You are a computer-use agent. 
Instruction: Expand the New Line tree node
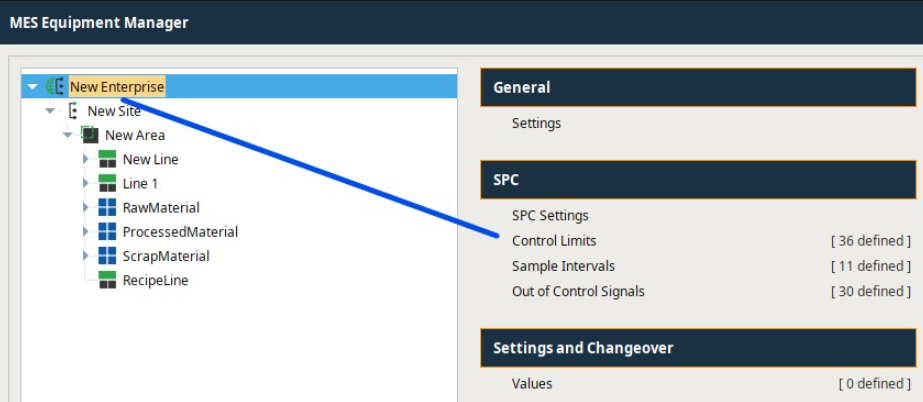[x=86, y=159]
